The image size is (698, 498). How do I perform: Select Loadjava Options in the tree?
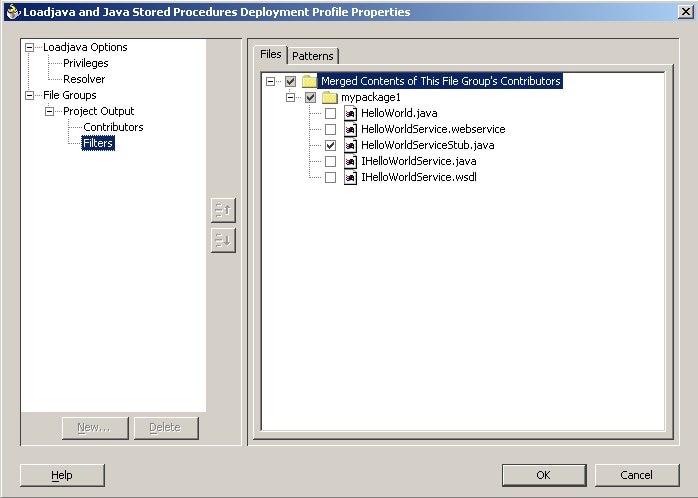(x=85, y=47)
